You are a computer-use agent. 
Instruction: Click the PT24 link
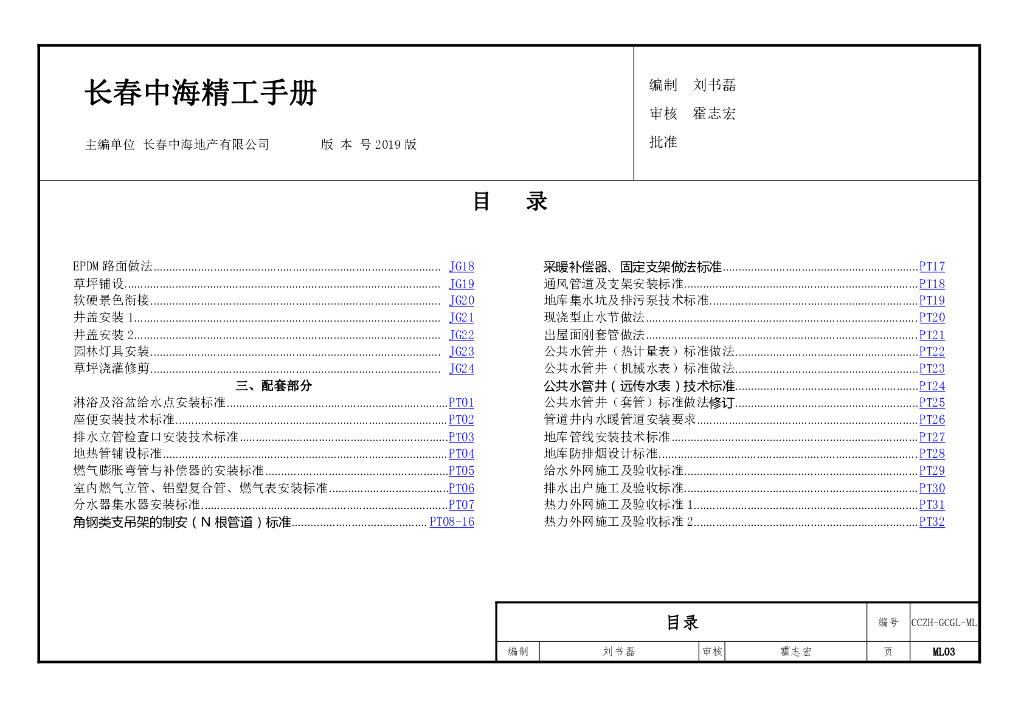[932, 386]
